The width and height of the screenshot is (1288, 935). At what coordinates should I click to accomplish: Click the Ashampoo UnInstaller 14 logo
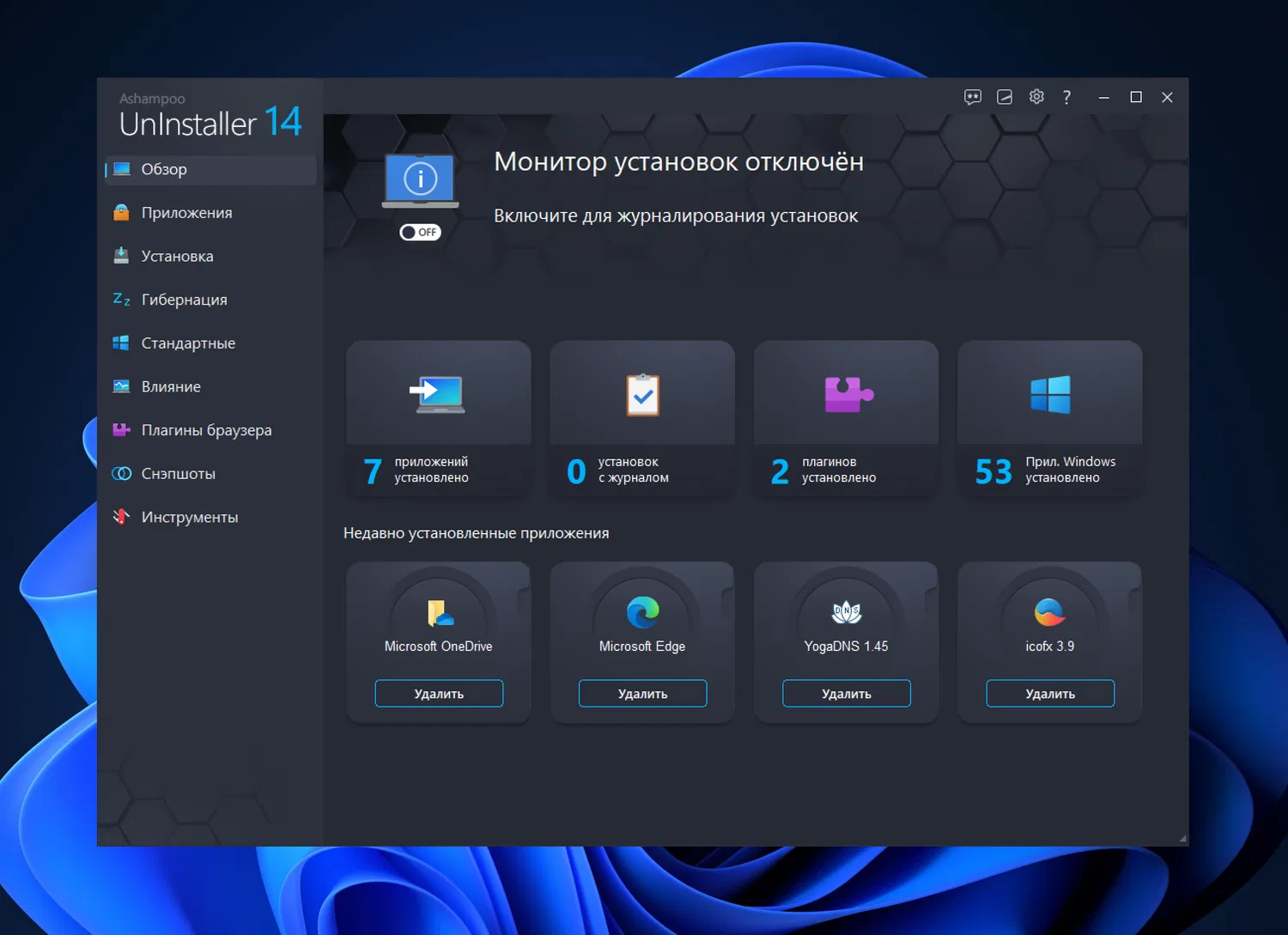tap(210, 116)
